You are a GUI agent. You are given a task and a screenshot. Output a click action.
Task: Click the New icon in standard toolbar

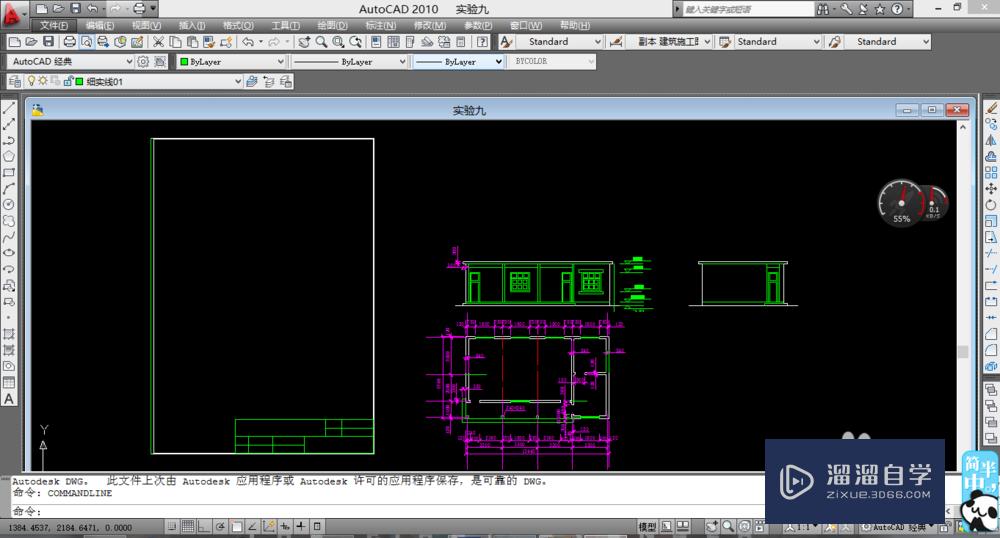pyautogui.click(x=15, y=42)
